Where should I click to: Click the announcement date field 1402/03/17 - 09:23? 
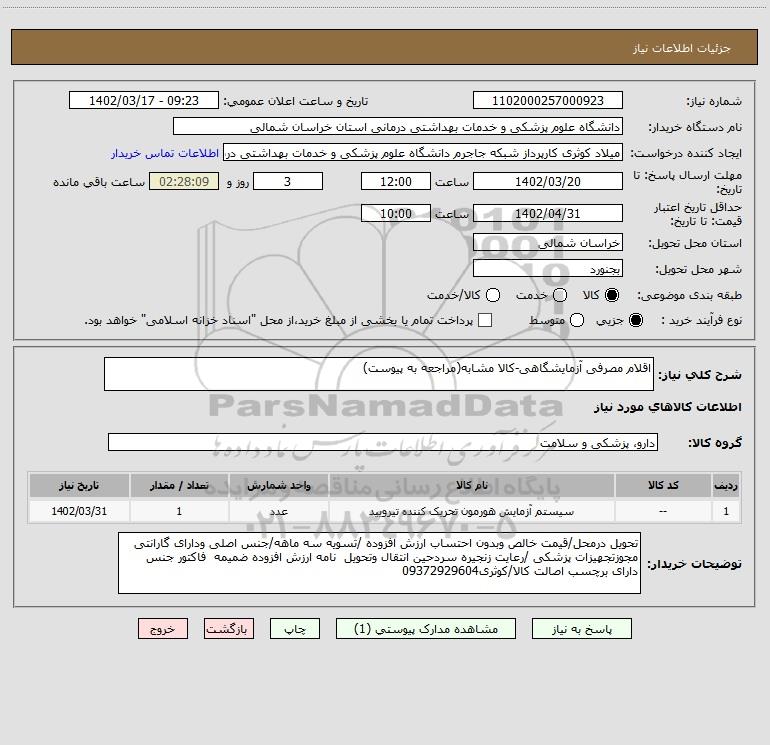coord(144,101)
